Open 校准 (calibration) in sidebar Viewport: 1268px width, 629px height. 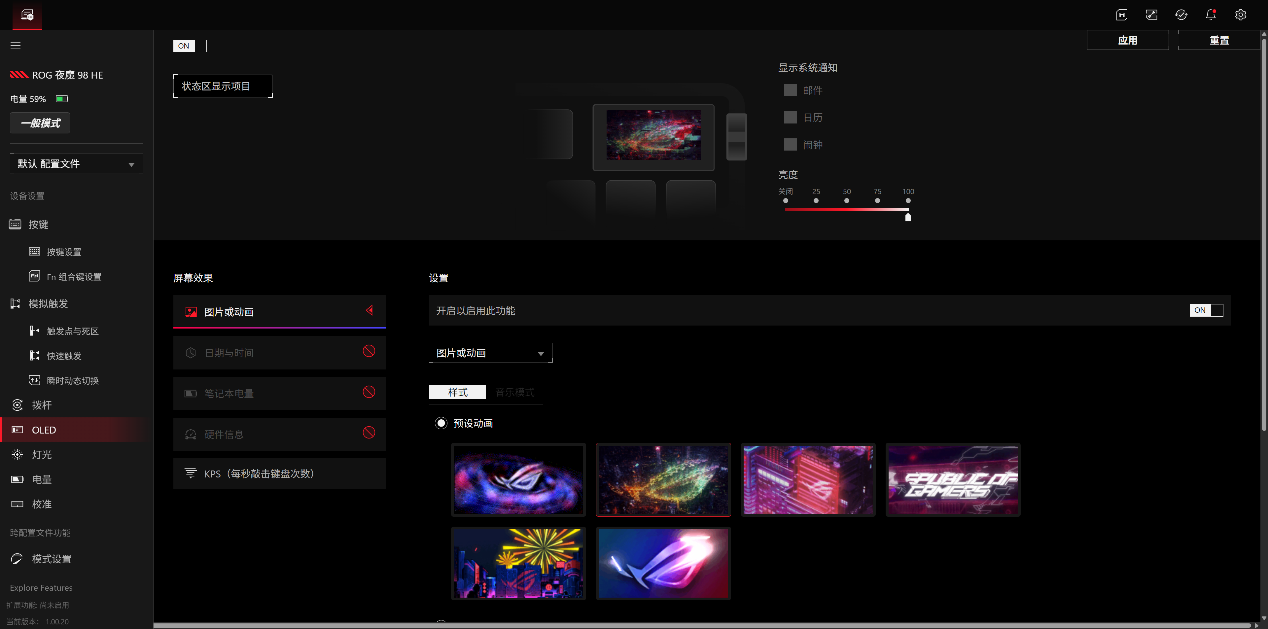[x=41, y=504]
